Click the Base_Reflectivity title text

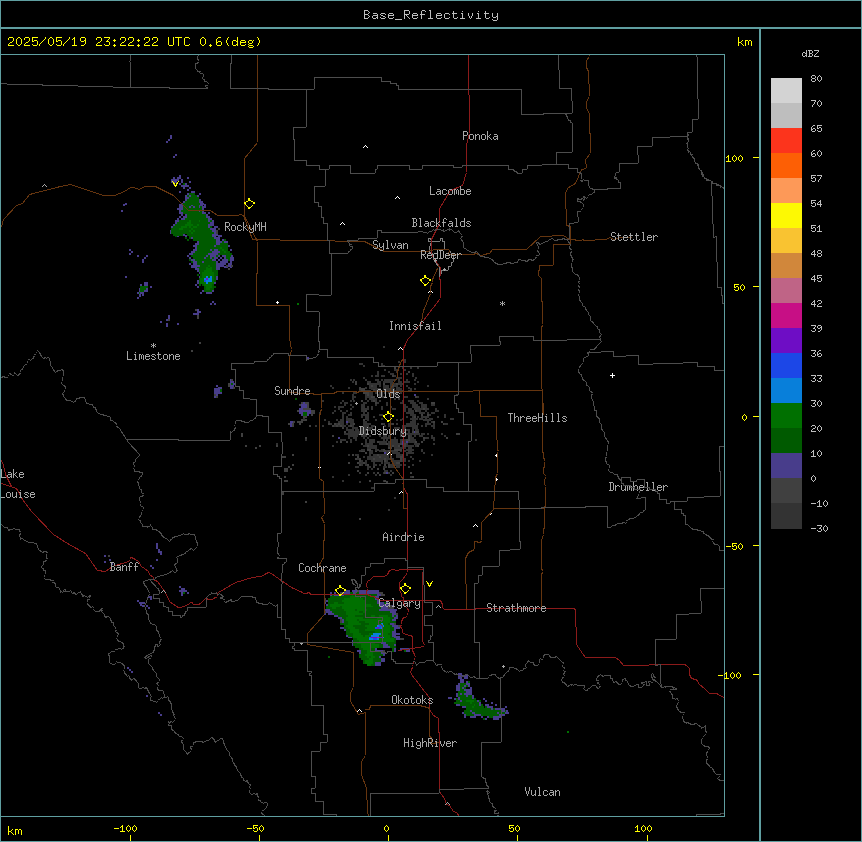click(x=431, y=15)
